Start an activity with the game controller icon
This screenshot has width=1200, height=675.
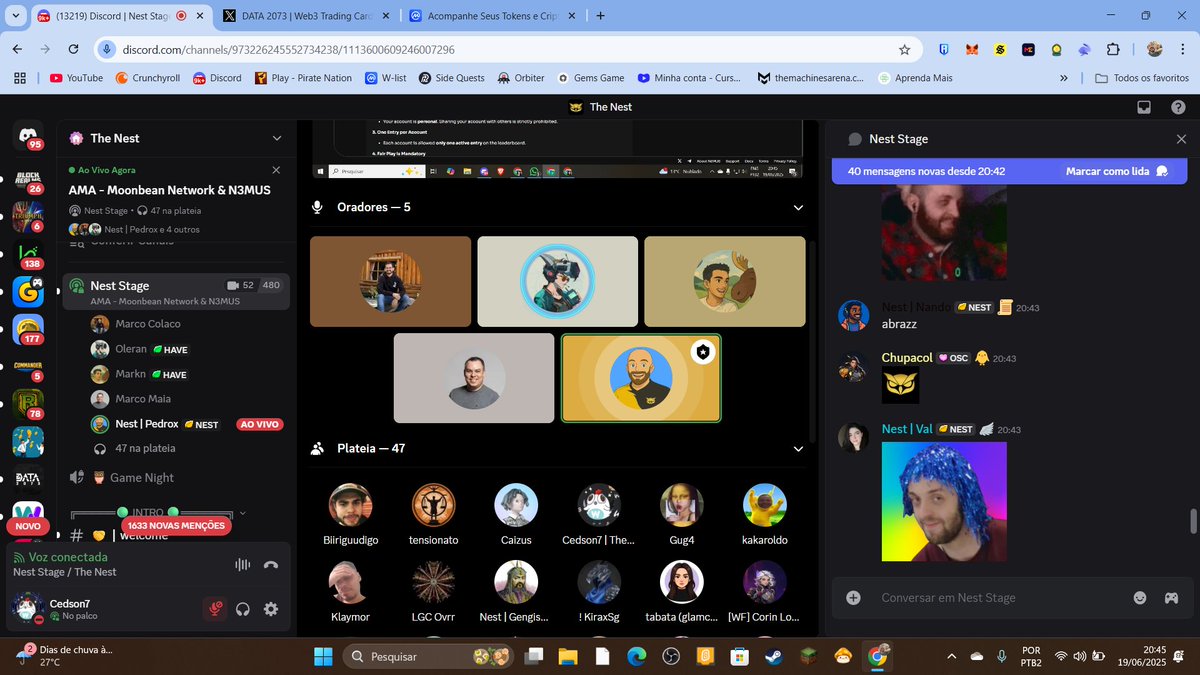click(1170, 597)
